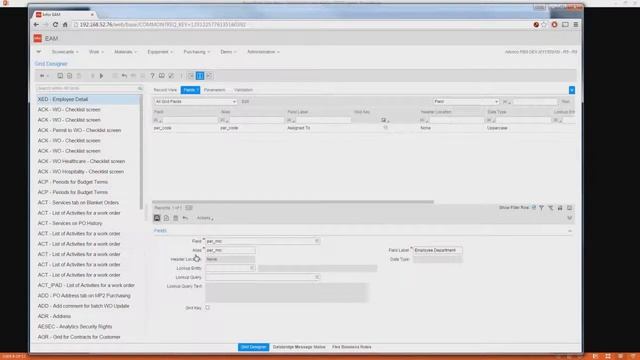This screenshot has width=640, height=360.
Task: Open the Field combo box containing per_mrc
Action: pos(317,241)
